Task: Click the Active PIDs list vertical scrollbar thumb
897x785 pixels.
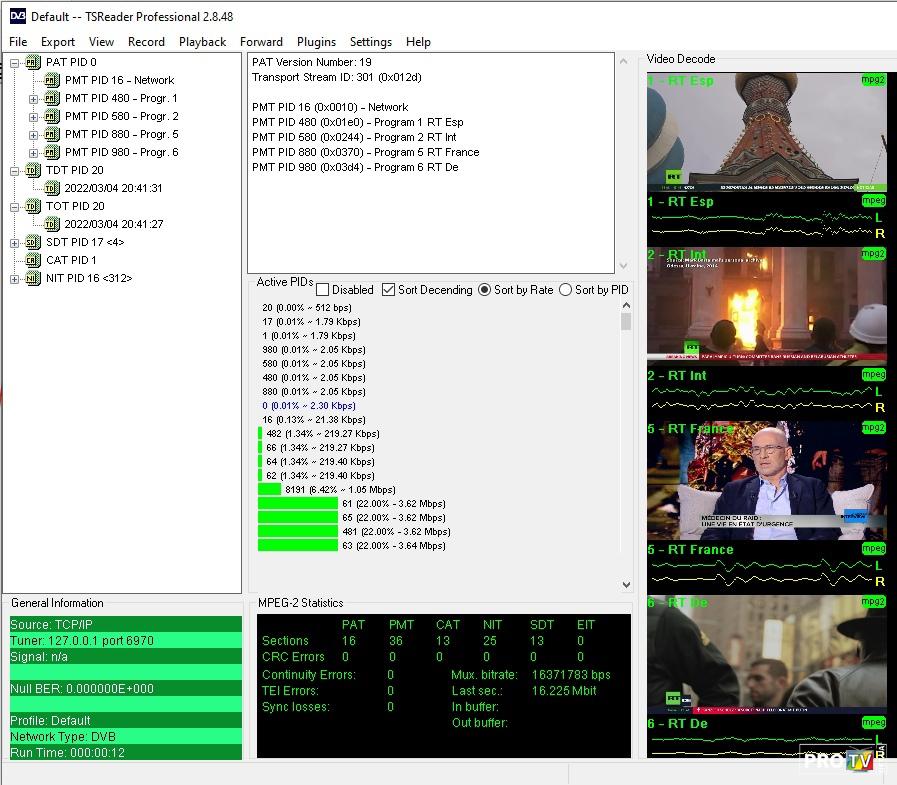Action: (x=626, y=321)
